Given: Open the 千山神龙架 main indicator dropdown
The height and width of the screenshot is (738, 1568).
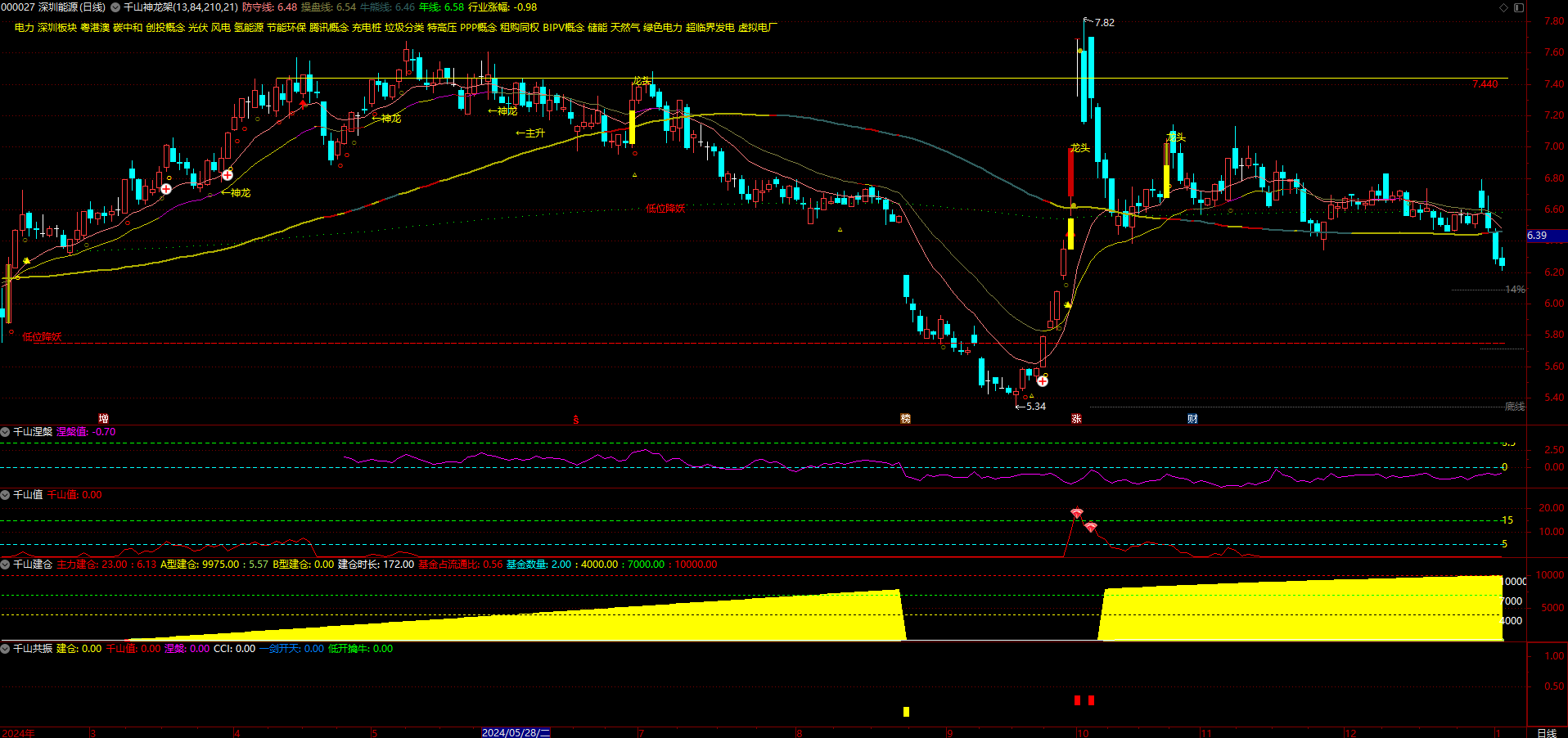Looking at the screenshot, I should [x=115, y=7].
